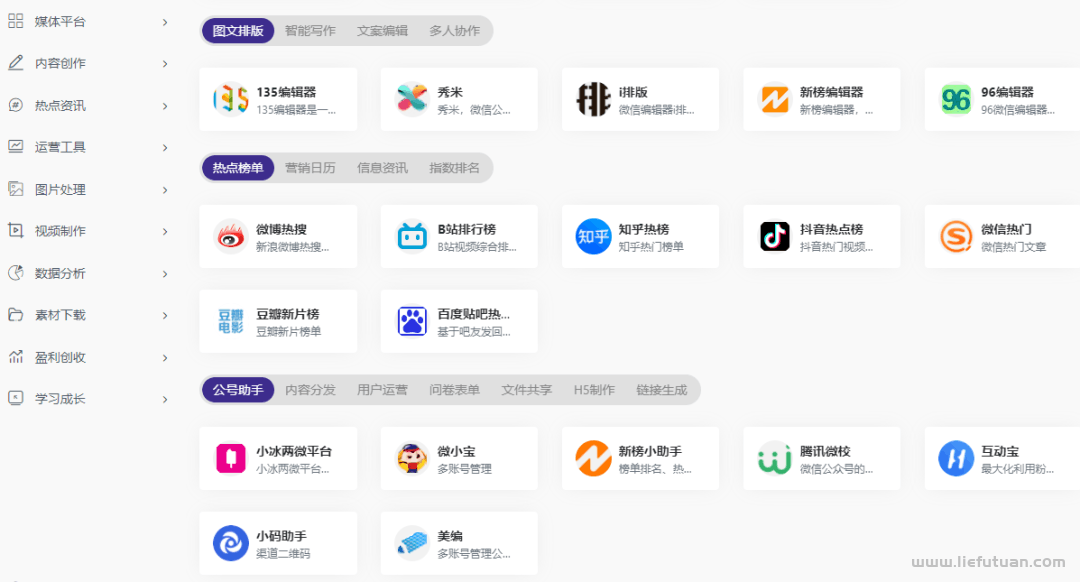
Task: Open the 内容创作 sidebar label
Action: click(60, 63)
